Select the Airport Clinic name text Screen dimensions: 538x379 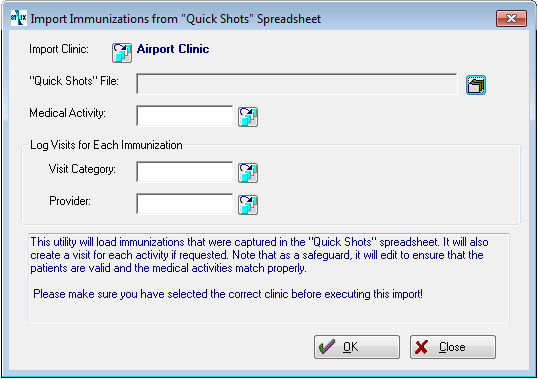pyautogui.click(x=173, y=49)
